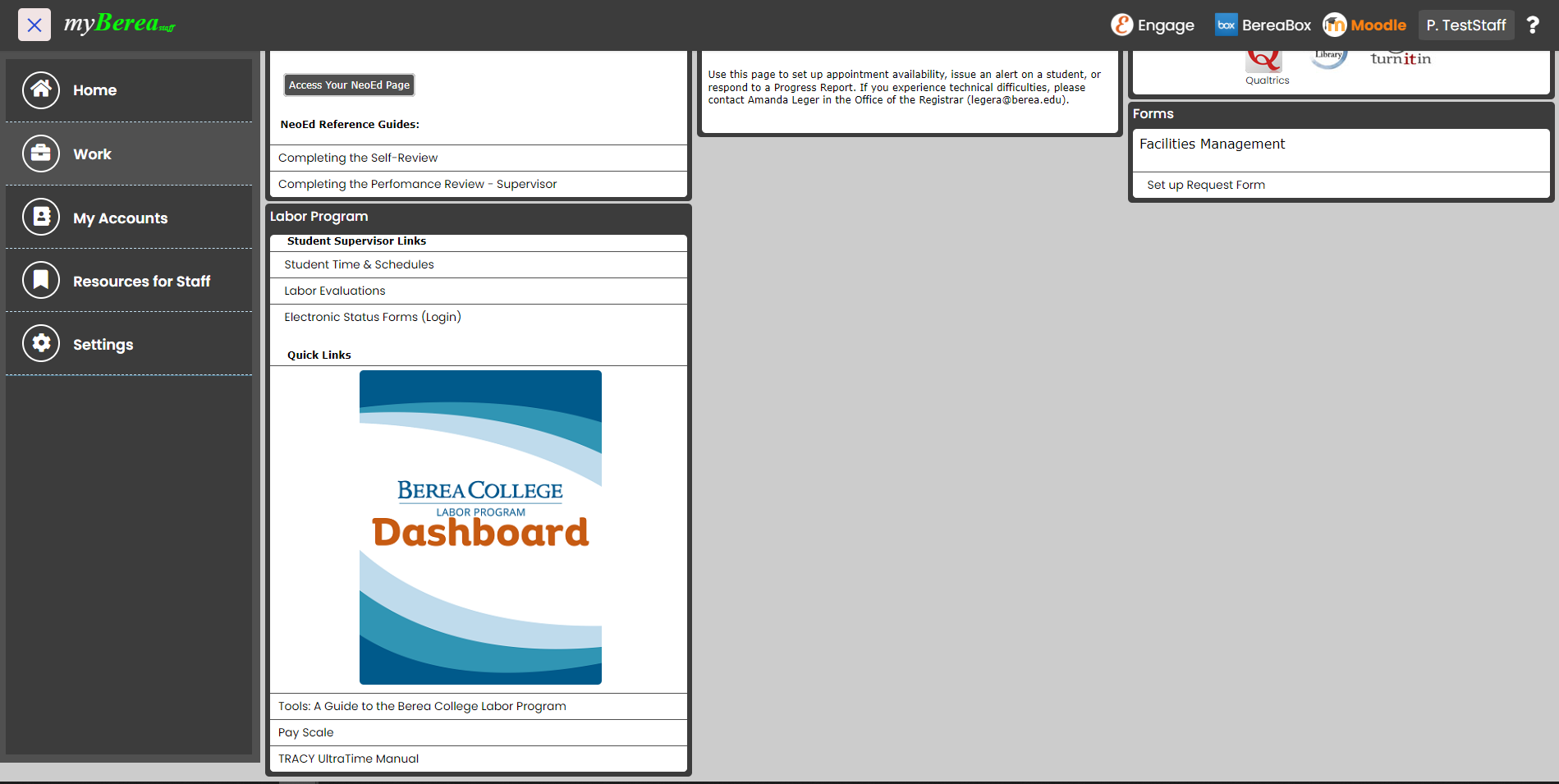Click the help question mark icon
Image resolution: width=1559 pixels, height=784 pixels.
tap(1532, 25)
